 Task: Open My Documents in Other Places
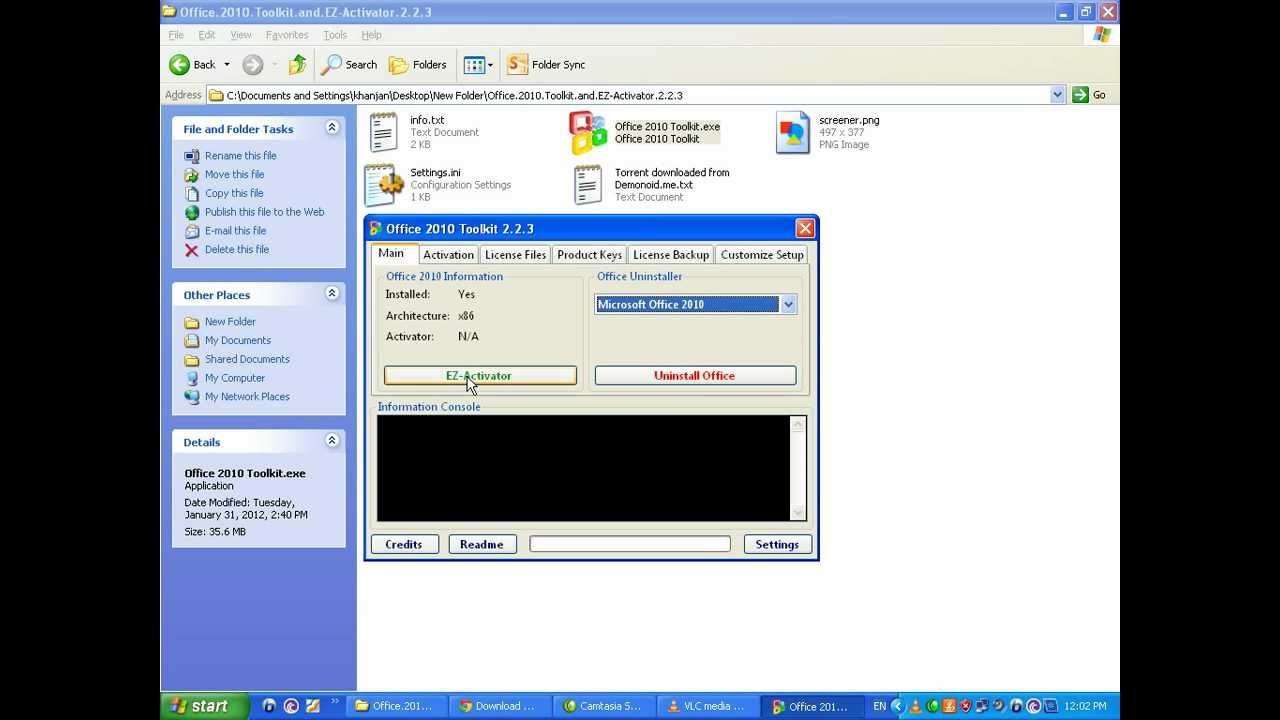click(238, 341)
